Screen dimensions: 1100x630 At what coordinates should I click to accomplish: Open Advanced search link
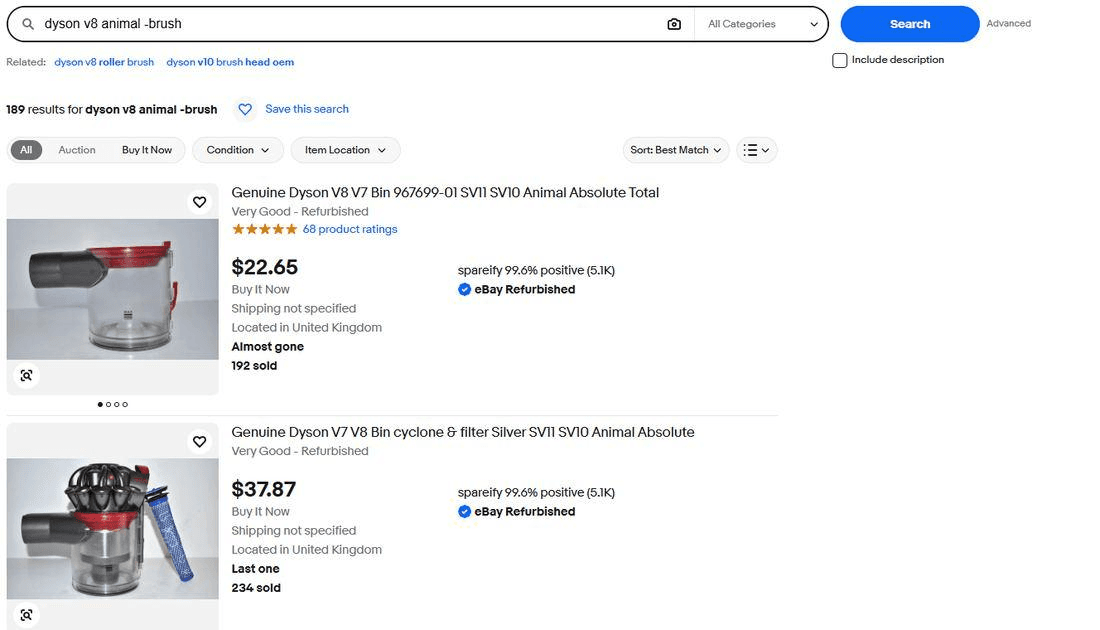click(1009, 23)
